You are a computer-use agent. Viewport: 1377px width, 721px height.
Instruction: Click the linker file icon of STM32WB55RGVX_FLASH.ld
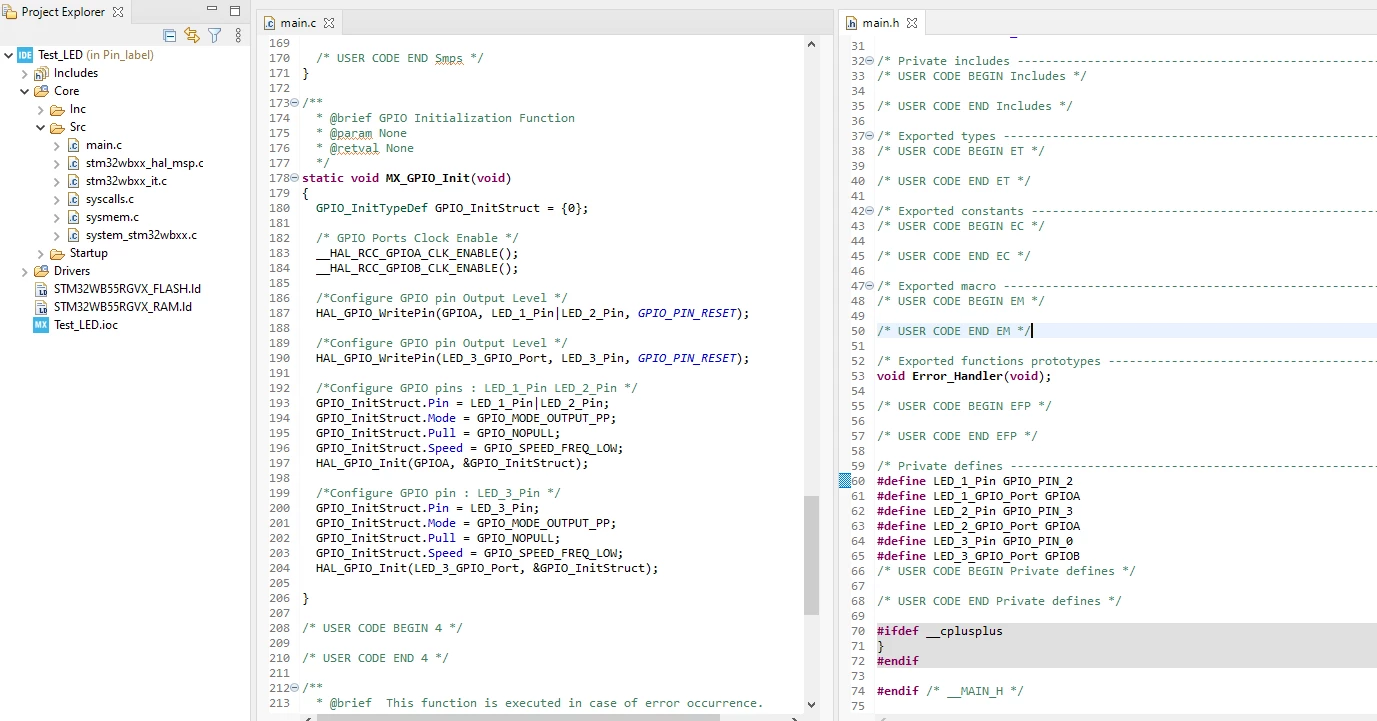[41, 289]
